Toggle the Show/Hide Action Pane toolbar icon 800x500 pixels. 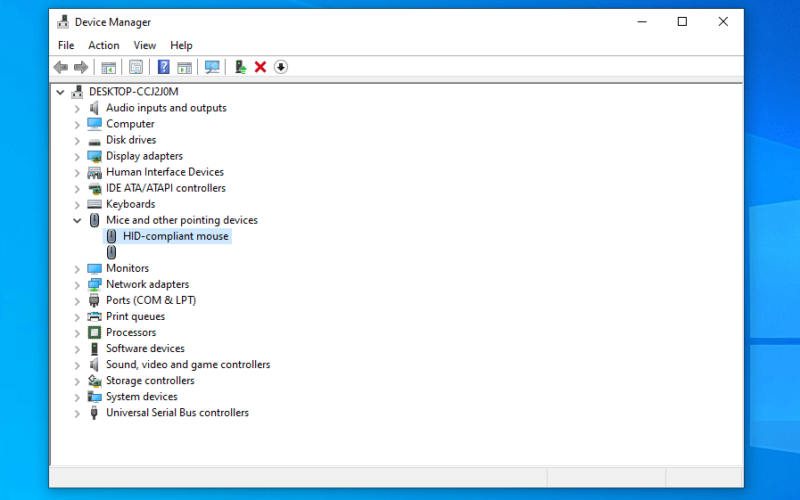(184, 67)
